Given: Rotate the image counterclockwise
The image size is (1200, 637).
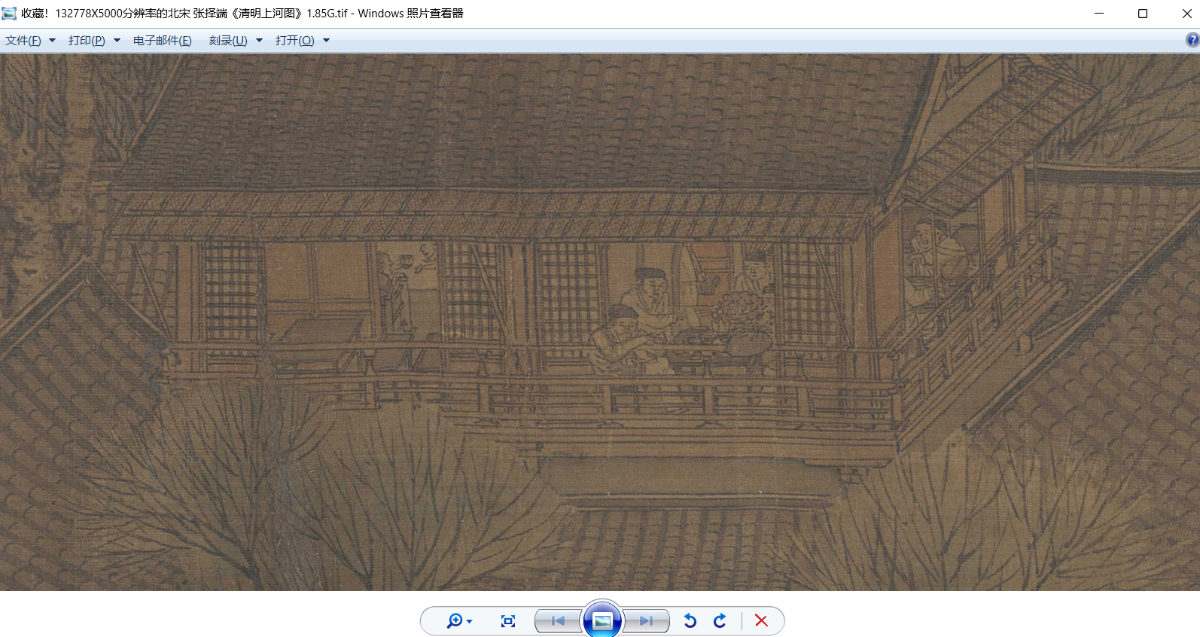Looking at the screenshot, I should point(690,621).
